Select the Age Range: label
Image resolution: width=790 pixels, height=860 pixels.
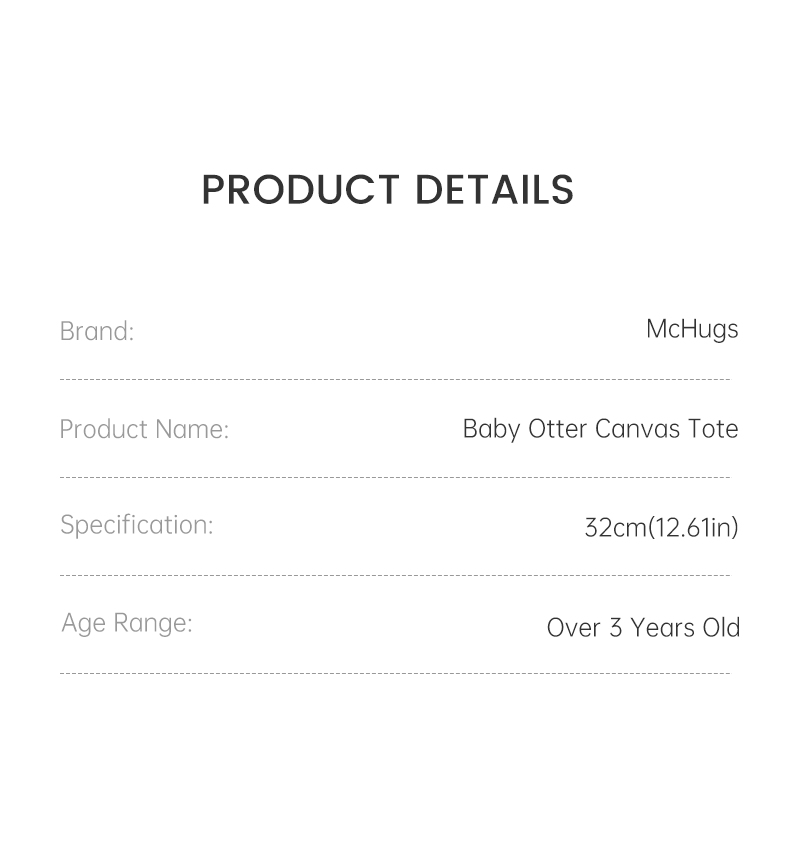[127, 623]
